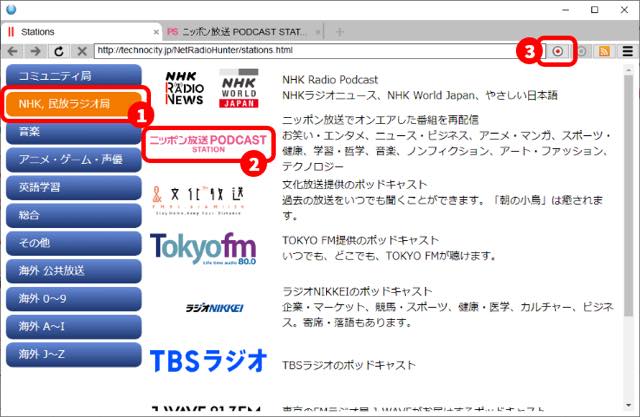Screen dimensions: 640x417
Task: Select the コミュニティ局 category
Action: [x=74, y=76]
